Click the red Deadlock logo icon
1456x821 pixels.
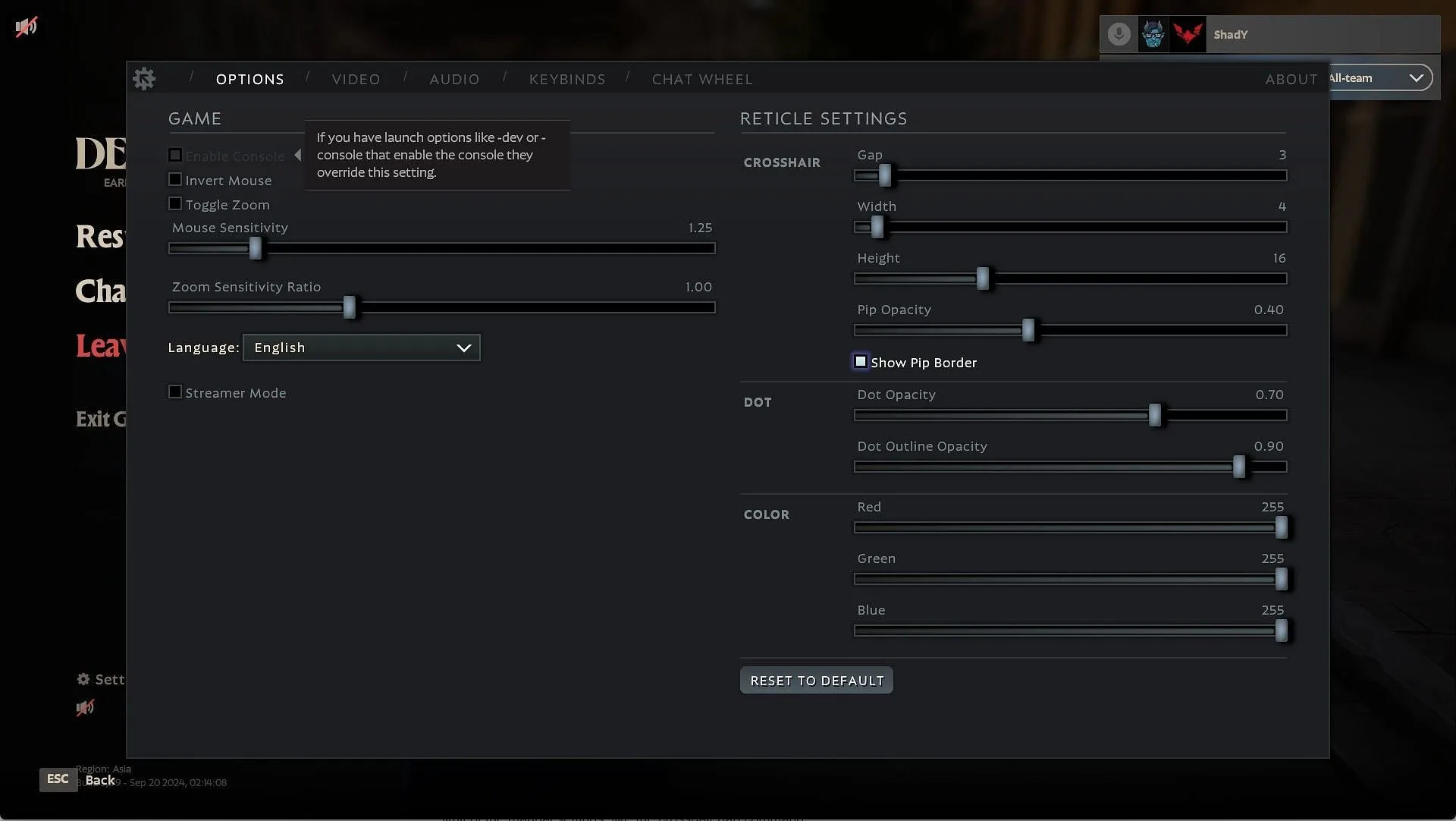[x=1189, y=34]
